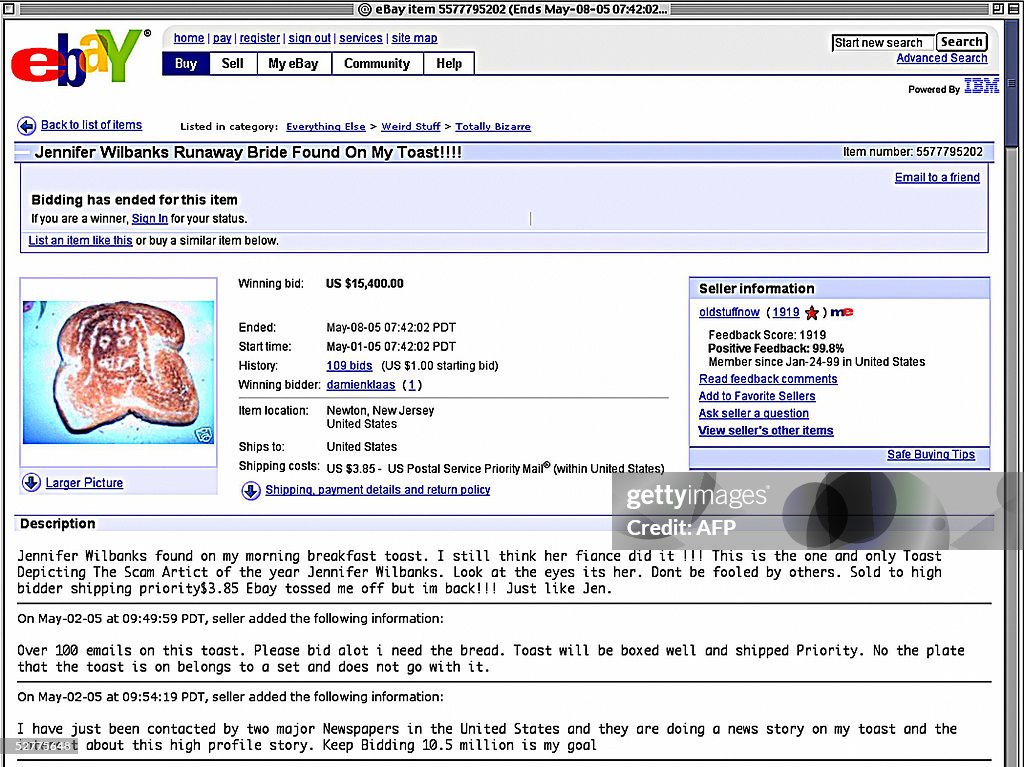
Task: Click the red feedback star icon
Action: (x=812, y=313)
